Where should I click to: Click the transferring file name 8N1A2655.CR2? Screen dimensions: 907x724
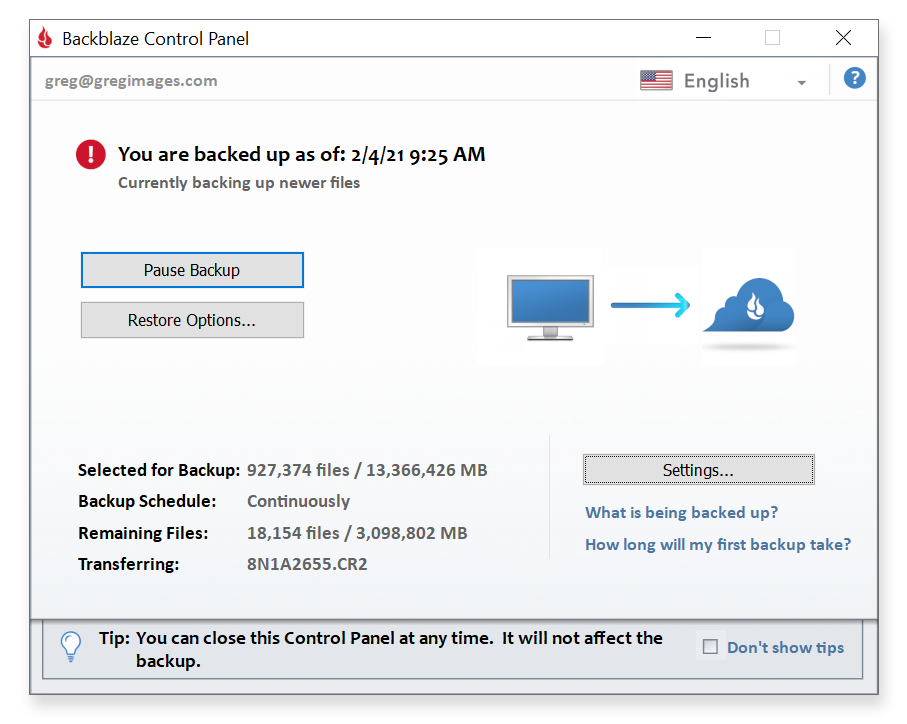307,564
